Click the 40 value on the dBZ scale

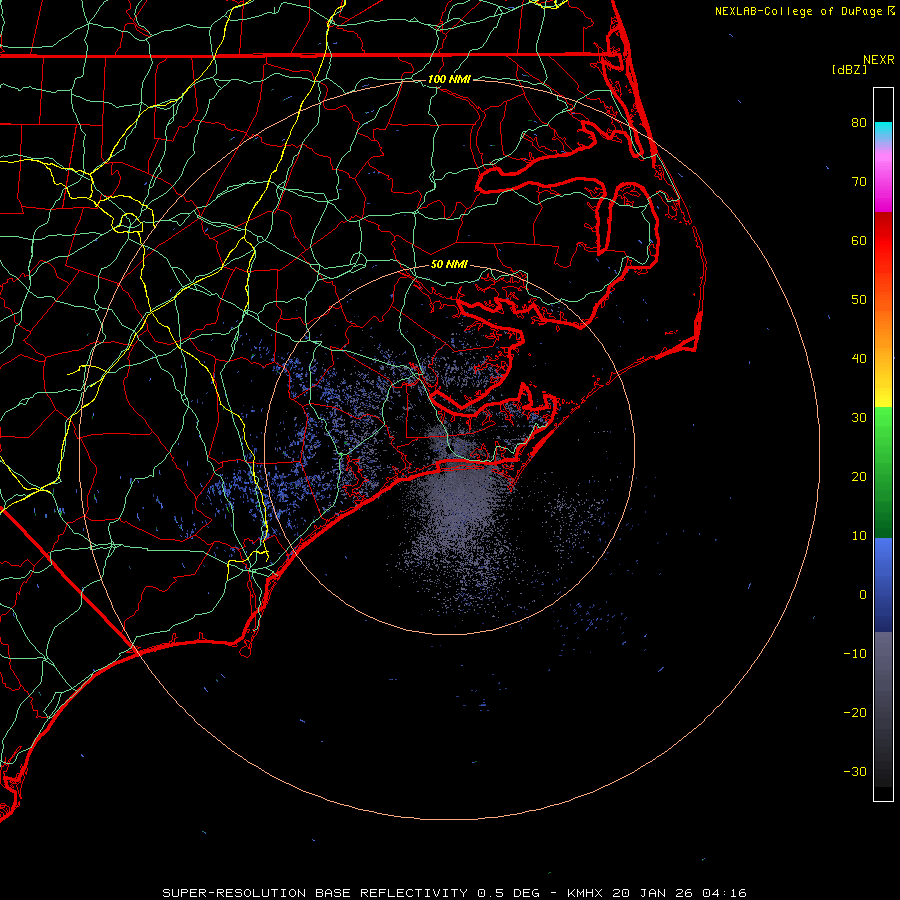[x=859, y=359]
